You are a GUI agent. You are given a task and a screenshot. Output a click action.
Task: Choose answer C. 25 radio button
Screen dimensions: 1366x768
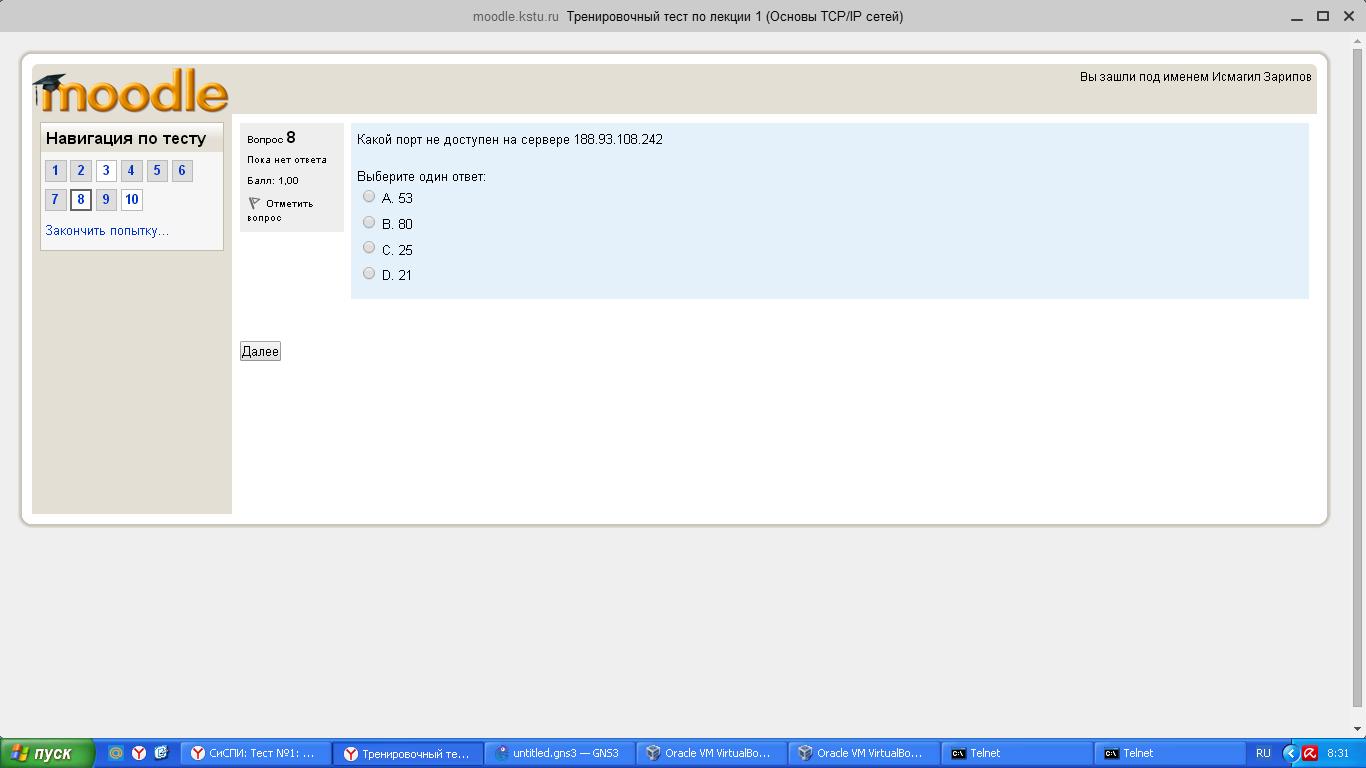coord(369,248)
